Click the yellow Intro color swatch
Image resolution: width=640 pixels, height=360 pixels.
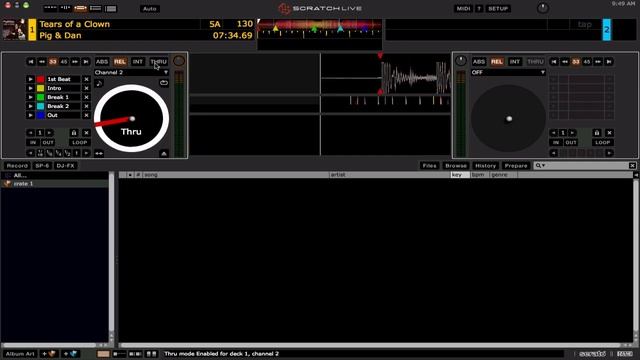40,88
